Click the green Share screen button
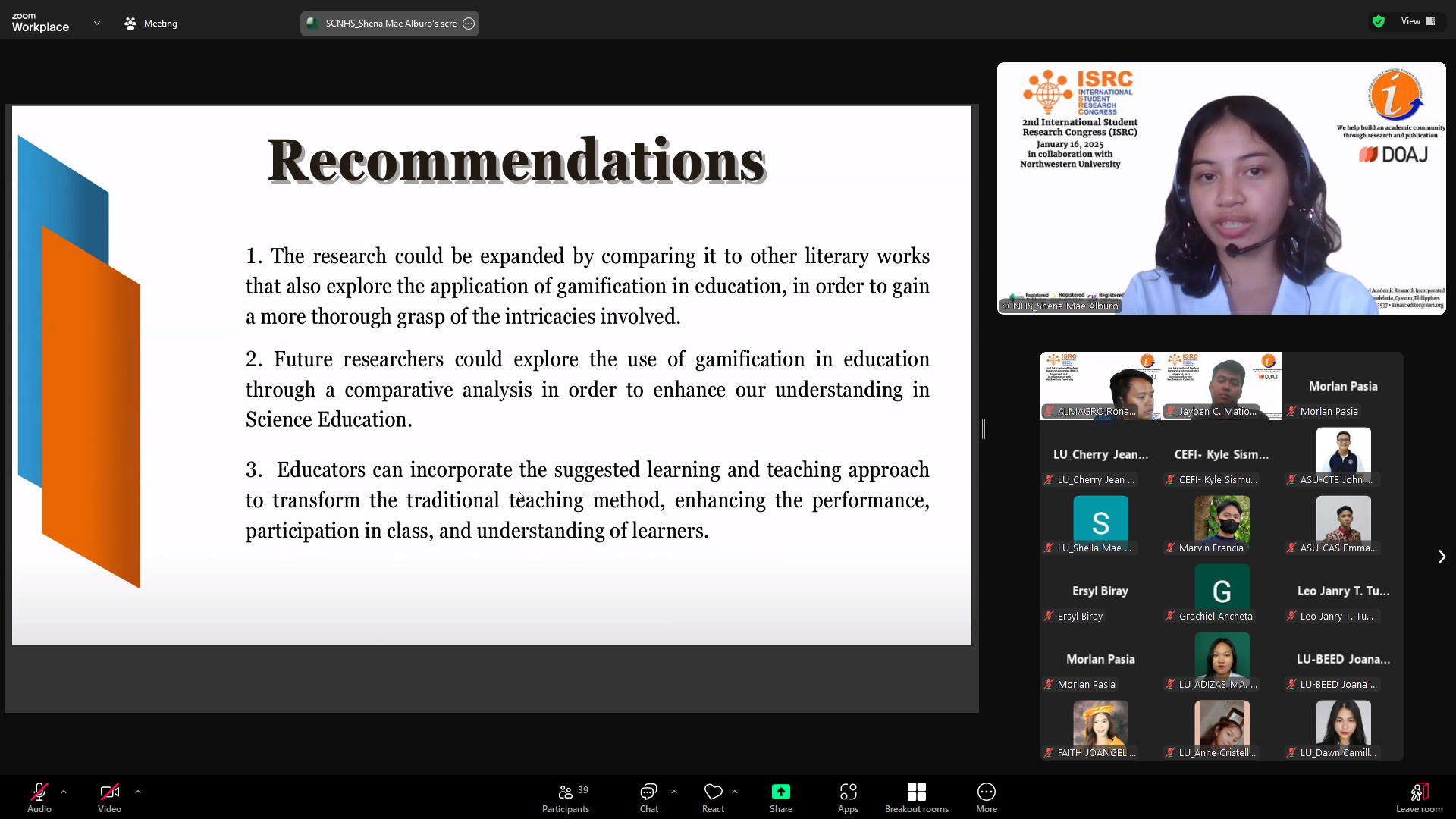1456x819 pixels. pyautogui.click(x=780, y=798)
